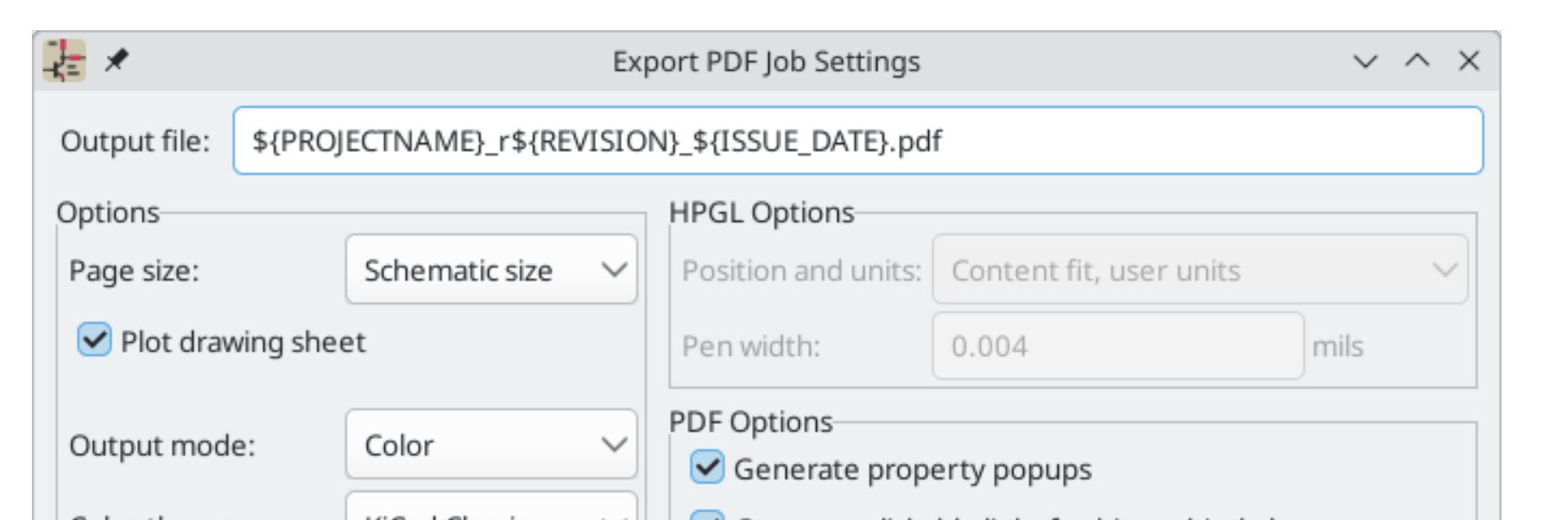Image resolution: width=1568 pixels, height=520 pixels.
Task: Open the Page size dropdown showing Schematic size
Action: pyautogui.click(x=490, y=270)
